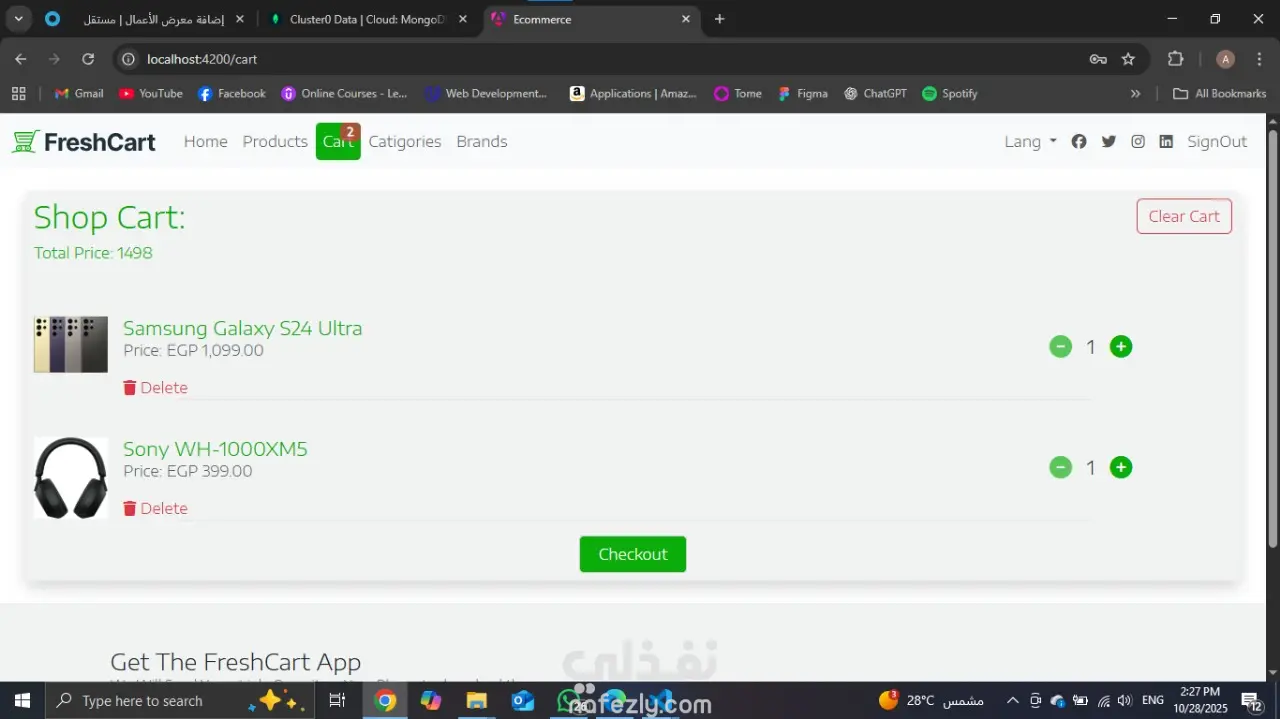The height and width of the screenshot is (719, 1280).
Task: Open Outlook from the taskbar
Action: click(523, 701)
